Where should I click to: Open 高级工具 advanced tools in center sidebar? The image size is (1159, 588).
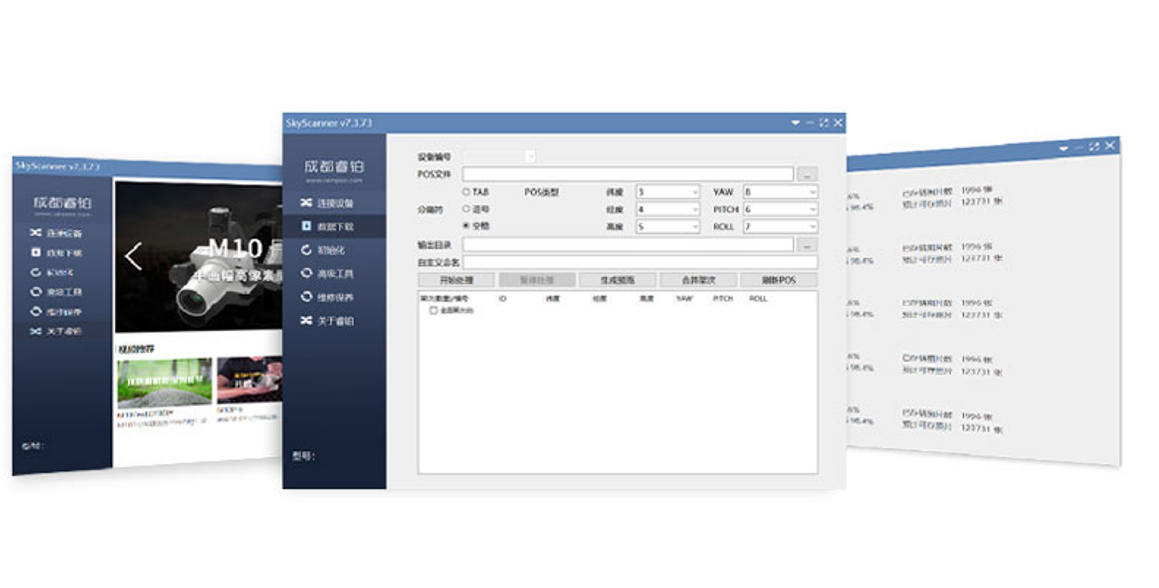[x=327, y=274]
